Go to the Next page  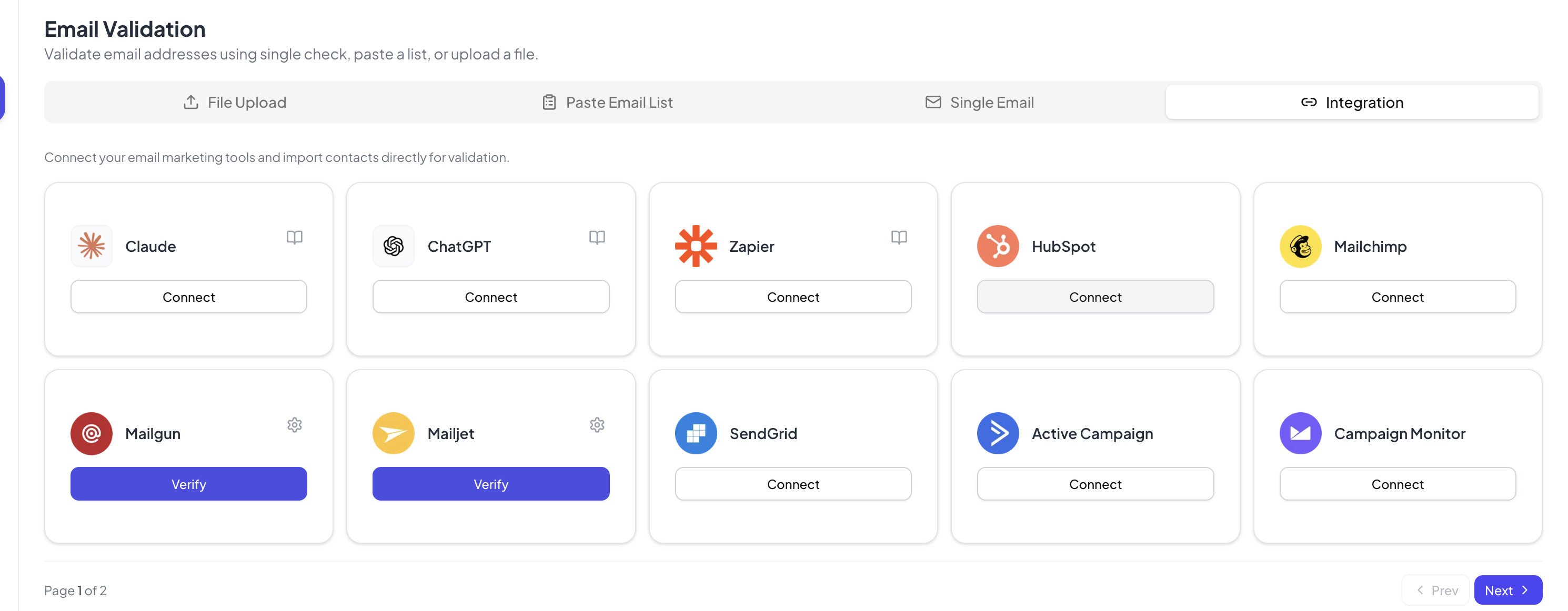click(x=1507, y=590)
